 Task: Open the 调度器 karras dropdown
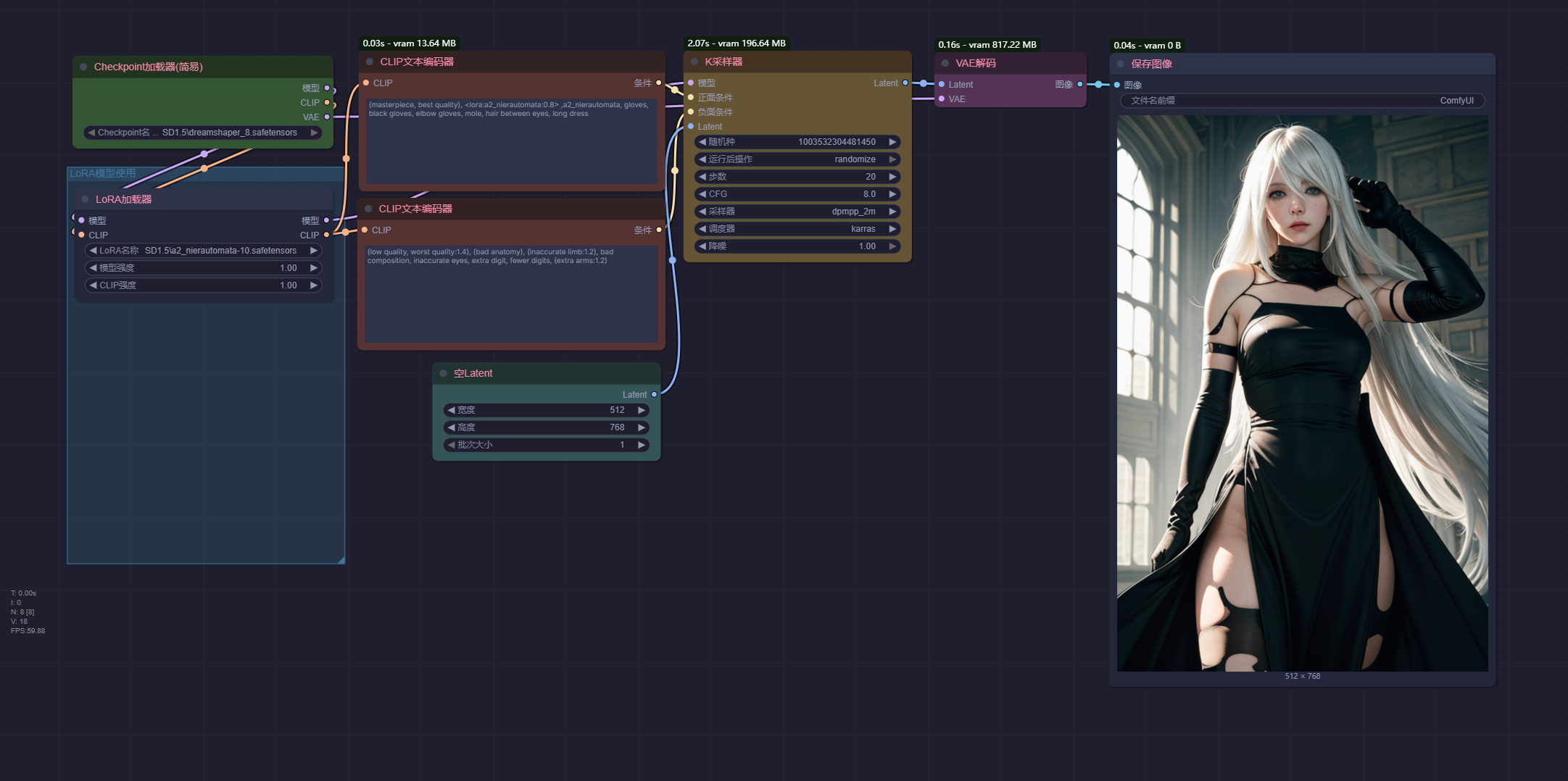797,229
